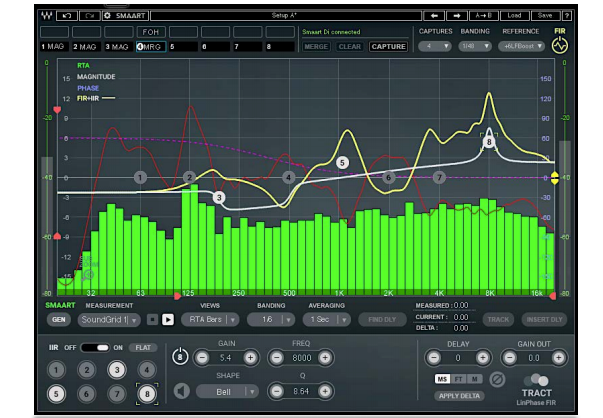Click the Save preset button
The image size is (603, 418).
[545, 15]
